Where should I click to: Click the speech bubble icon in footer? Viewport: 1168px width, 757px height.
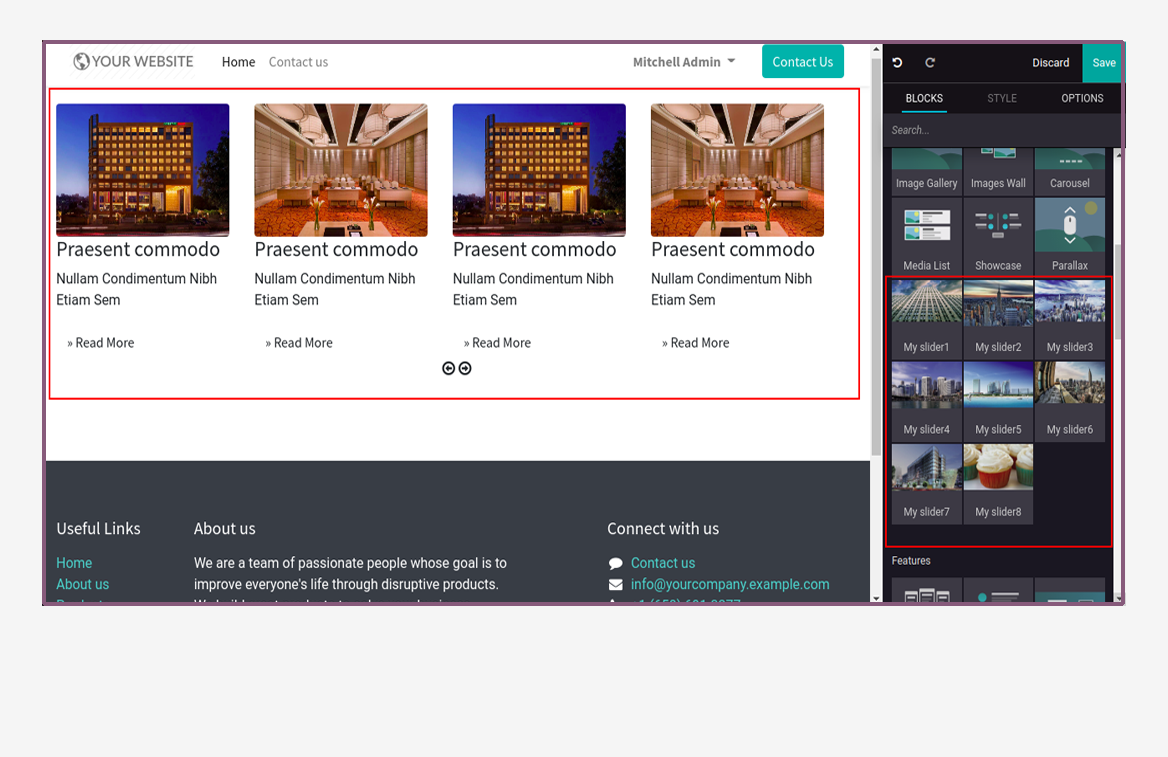615,563
